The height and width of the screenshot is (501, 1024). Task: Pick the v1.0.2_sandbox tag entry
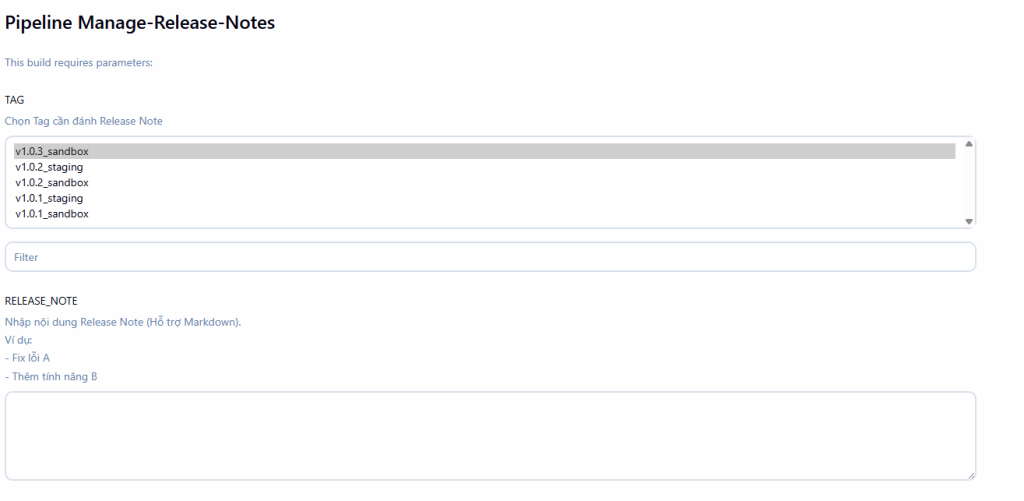pyautogui.click(x=52, y=183)
